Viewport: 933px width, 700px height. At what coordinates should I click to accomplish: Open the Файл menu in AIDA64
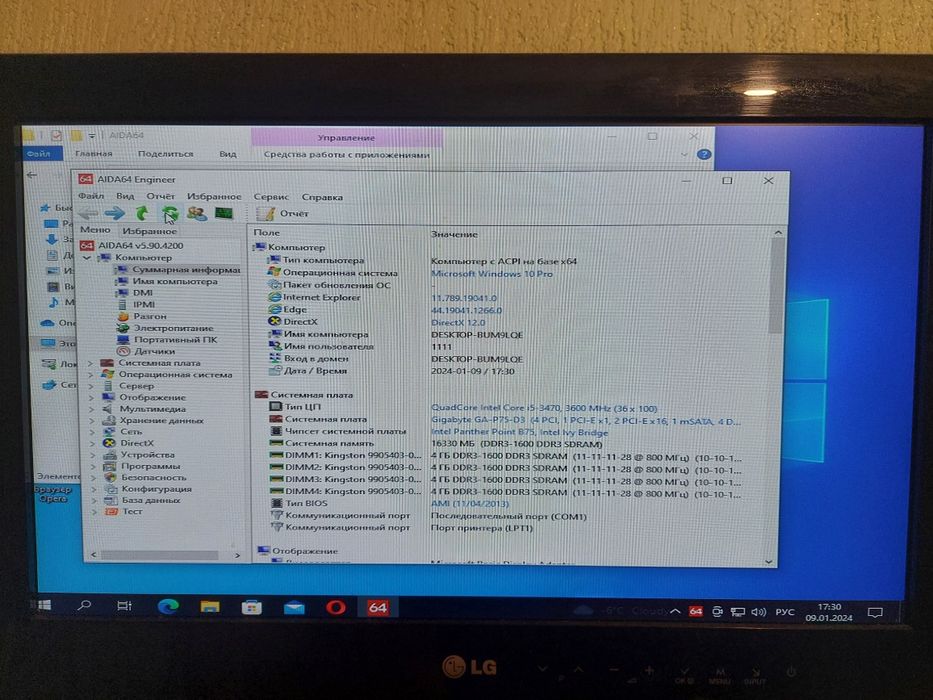[91, 196]
